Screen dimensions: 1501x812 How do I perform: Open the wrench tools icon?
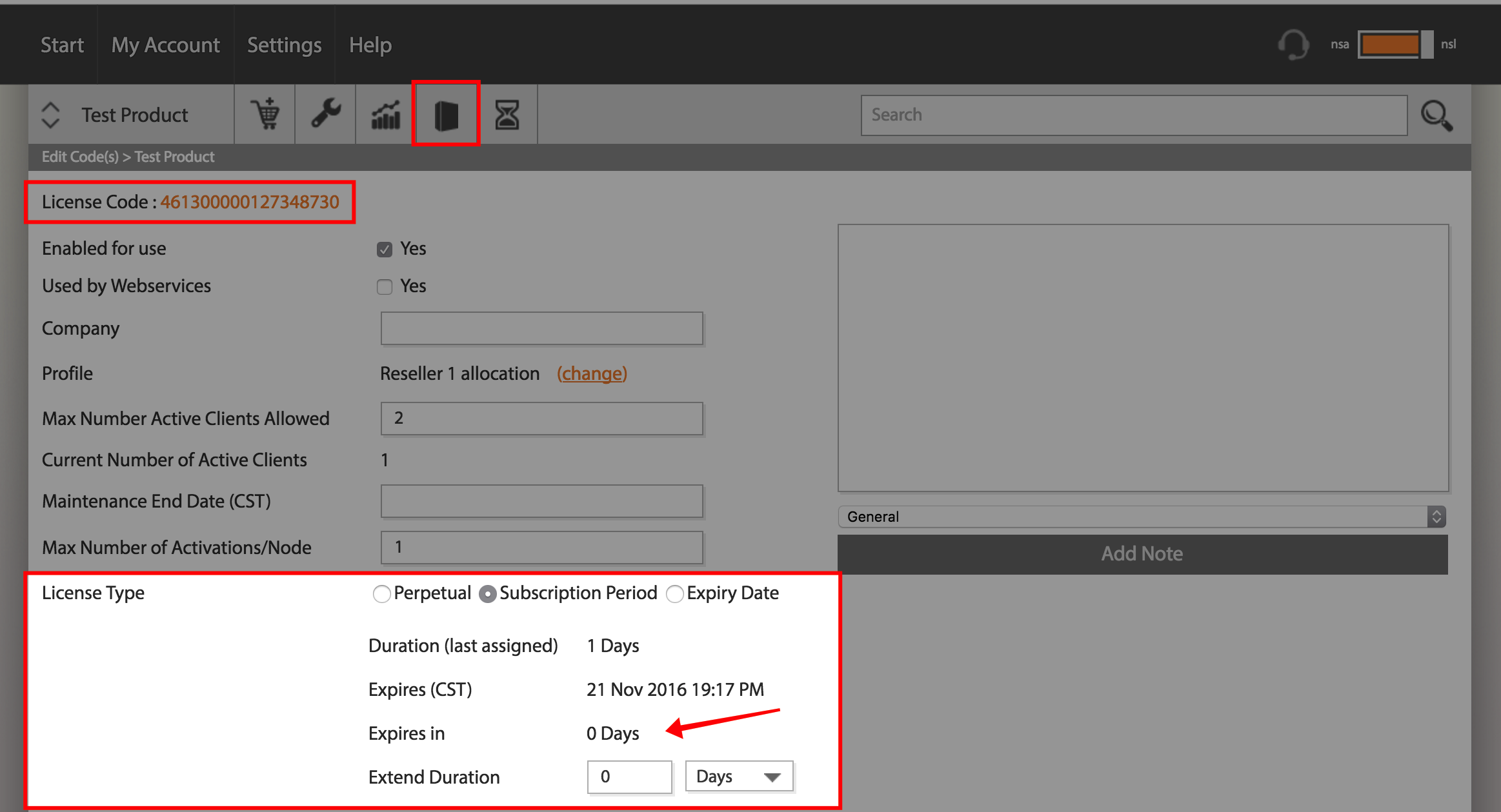[326, 114]
